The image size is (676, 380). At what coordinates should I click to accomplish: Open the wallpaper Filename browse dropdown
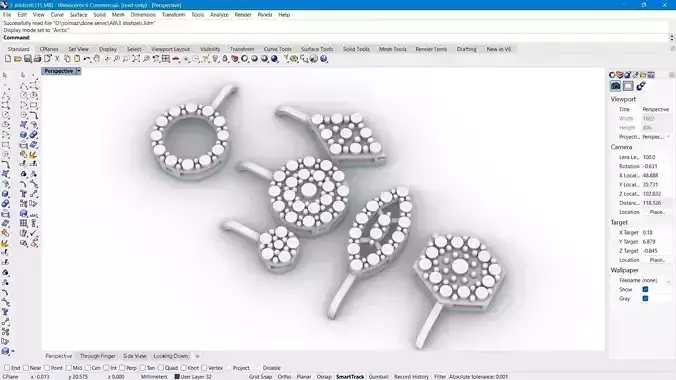(668, 280)
